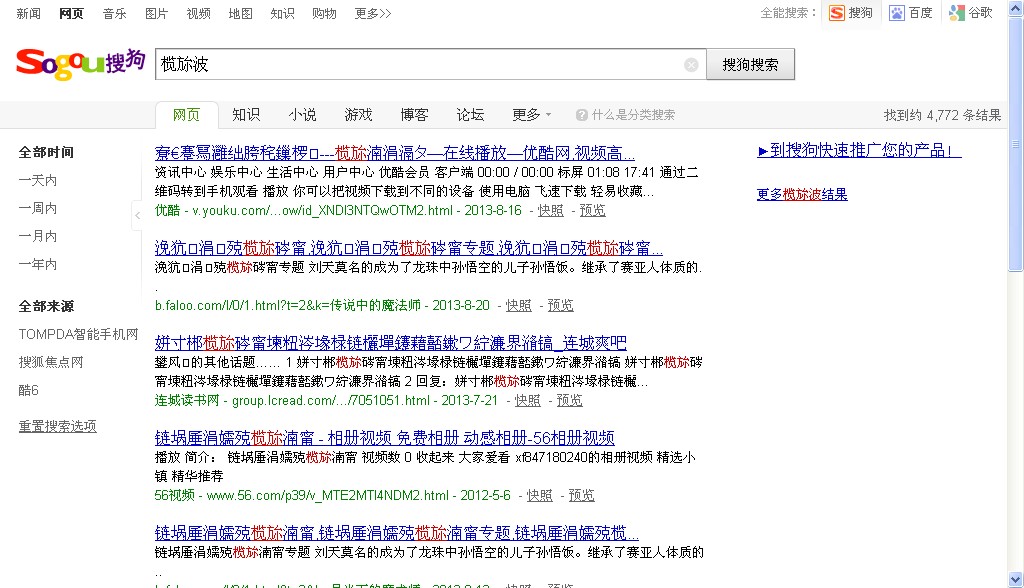The image size is (1024, 588).
Task: Open 快照 for the 56视频 result
Action: [x=539, y=495]
